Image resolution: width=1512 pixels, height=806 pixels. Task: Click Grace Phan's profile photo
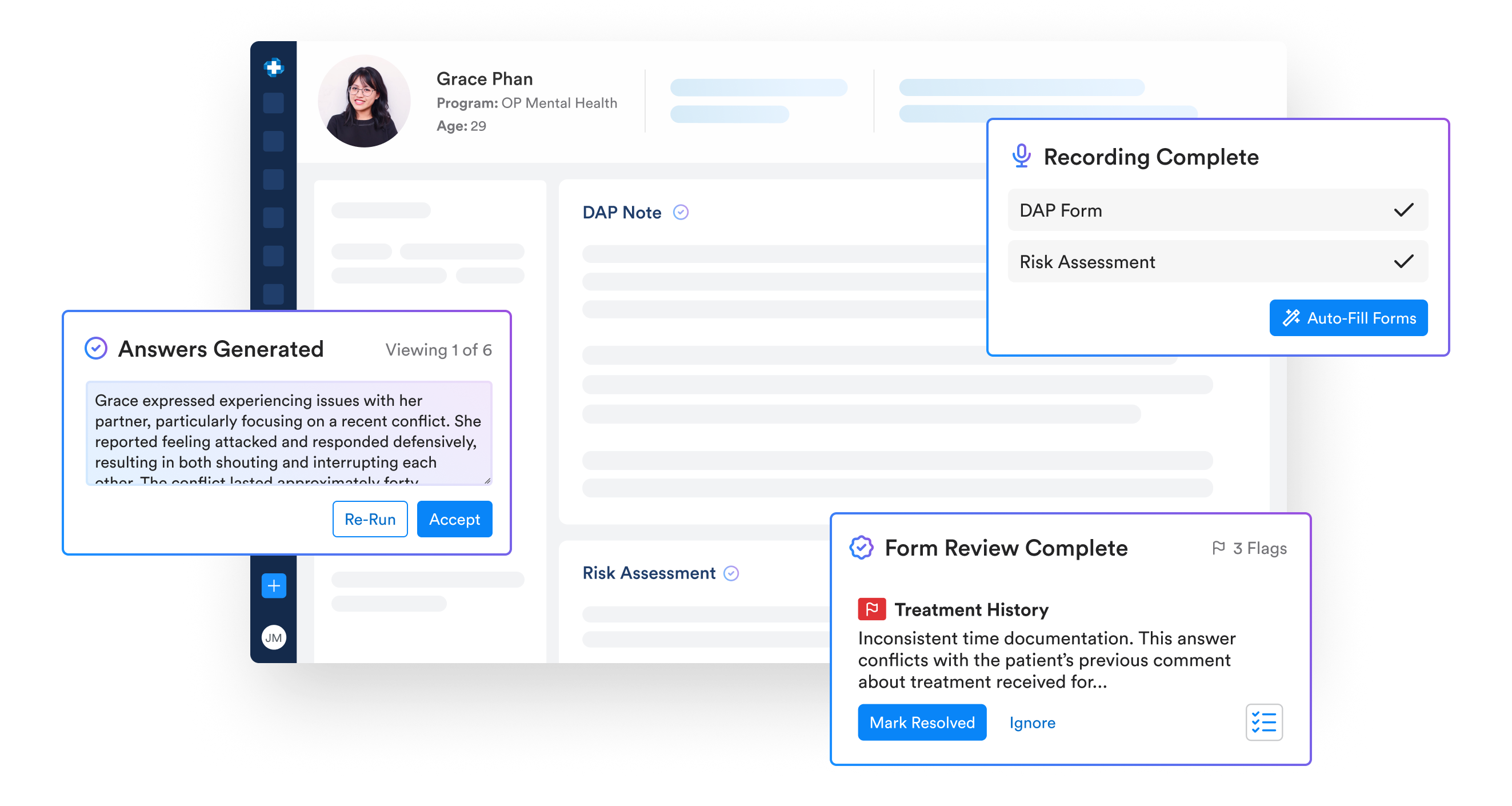(x=364, y=101)
